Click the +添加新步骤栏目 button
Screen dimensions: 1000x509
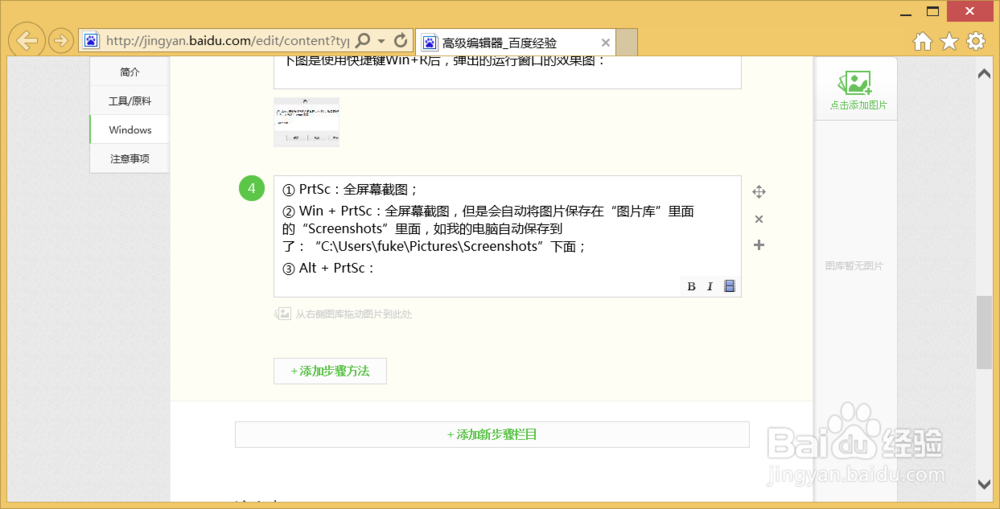pyautogui.click(x=492, y=434)
